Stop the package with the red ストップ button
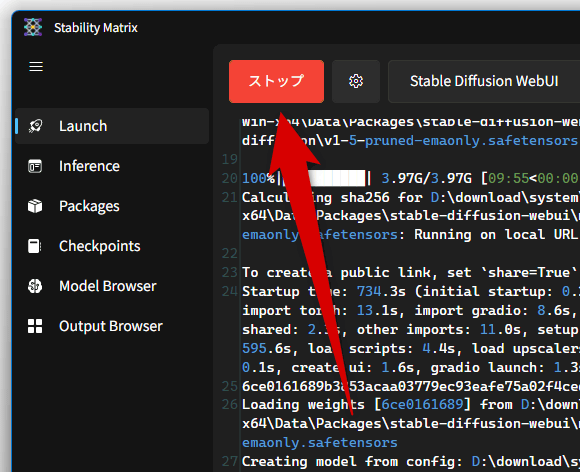 coord(276,81)
